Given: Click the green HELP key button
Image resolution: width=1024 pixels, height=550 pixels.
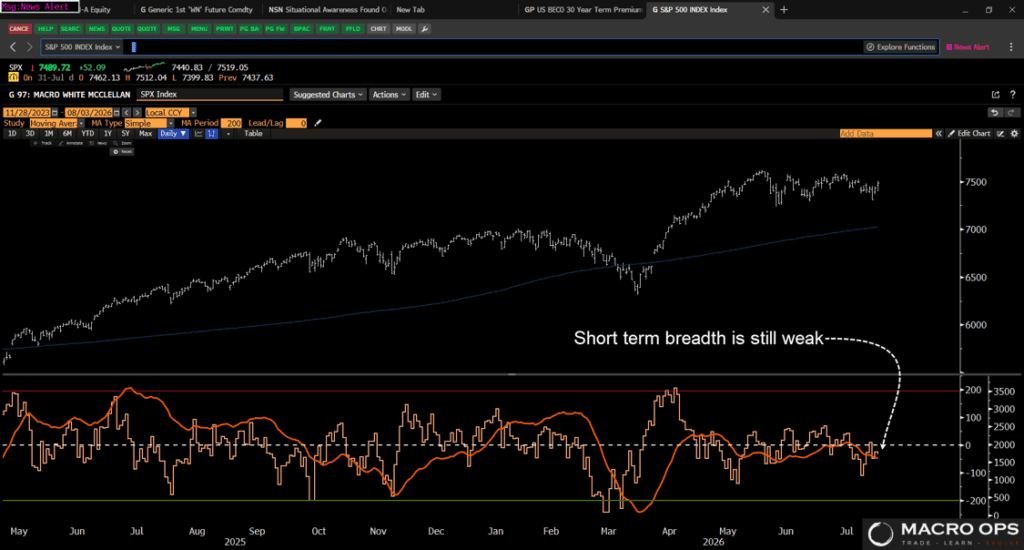Looking at the screenshot, I should click(x=45, y=29).
